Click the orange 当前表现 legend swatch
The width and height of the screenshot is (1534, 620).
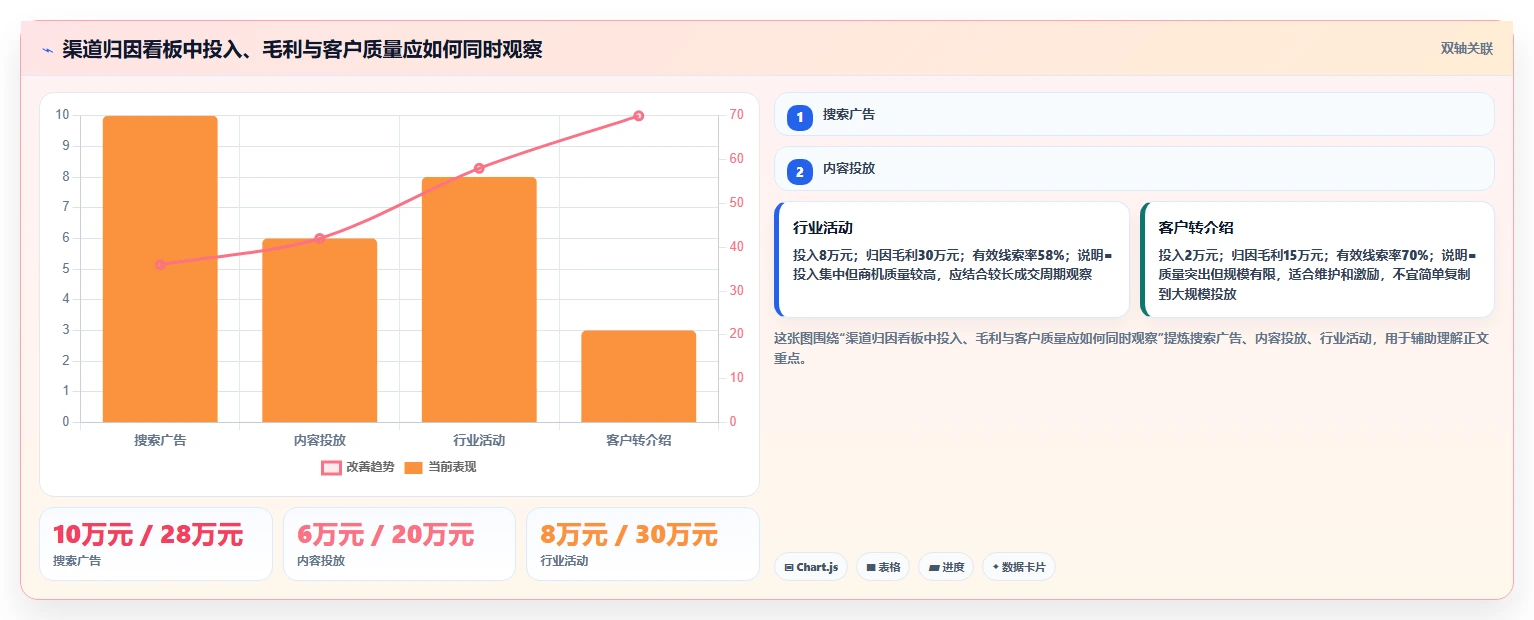point(414,467)
